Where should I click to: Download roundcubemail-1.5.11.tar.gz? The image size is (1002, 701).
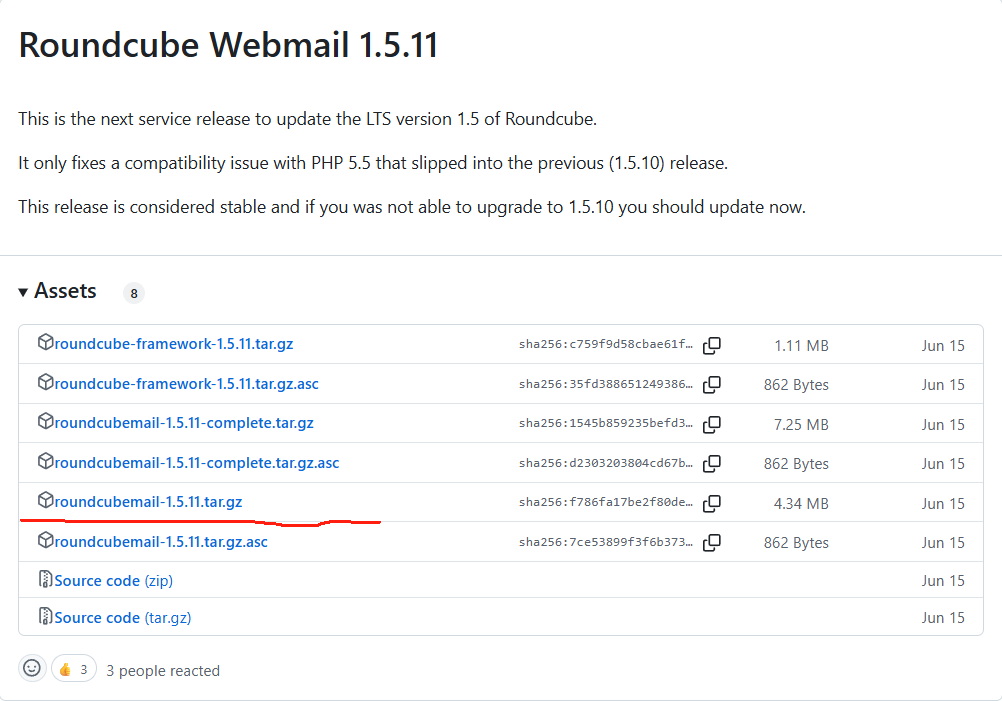[x=148, y=502]
